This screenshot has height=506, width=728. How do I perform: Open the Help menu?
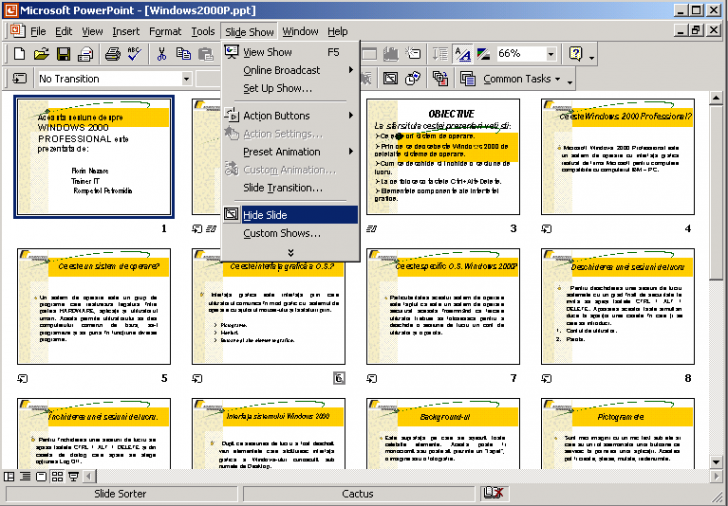[338, 31]
